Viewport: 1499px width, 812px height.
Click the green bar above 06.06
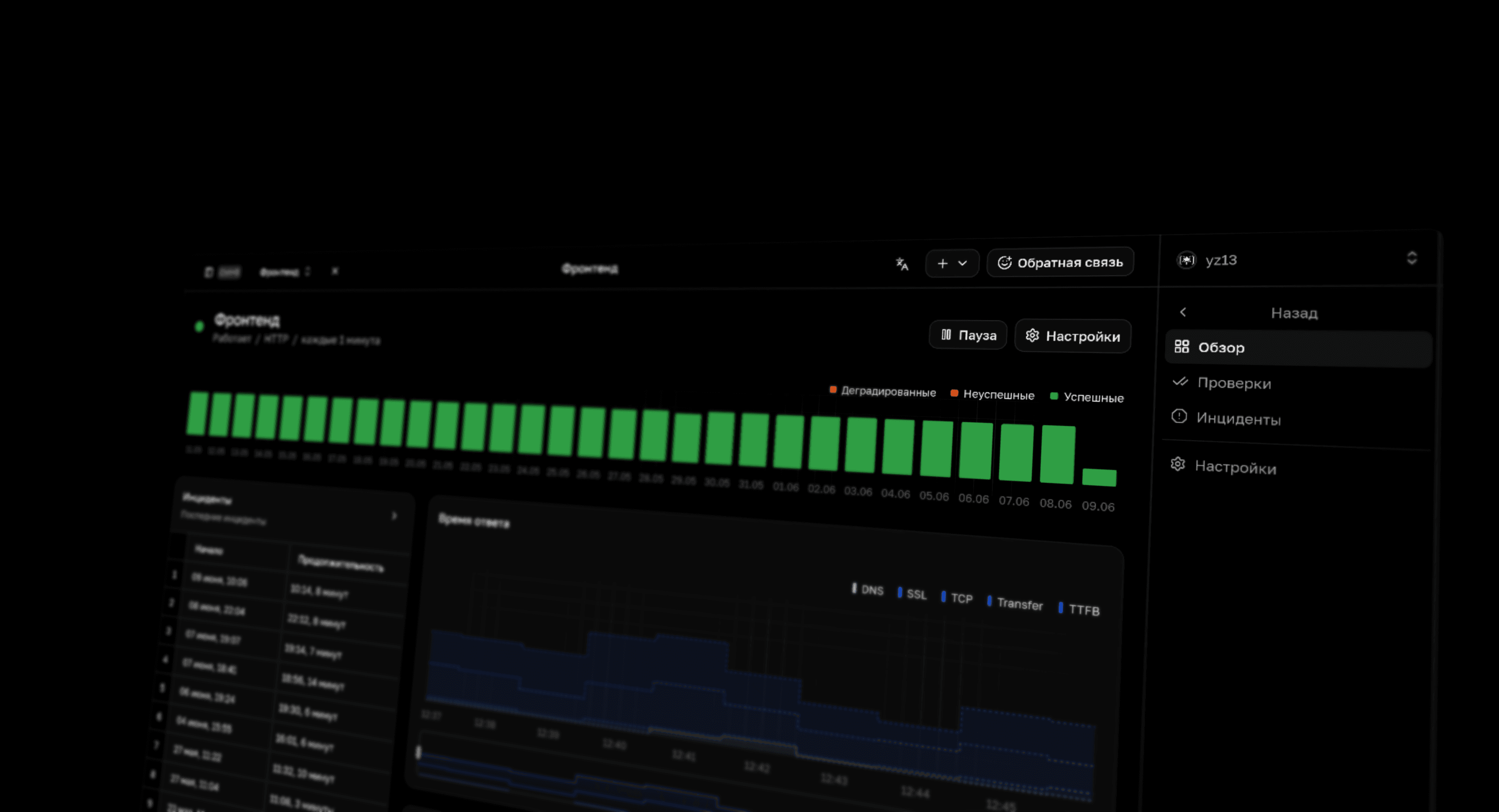click(x=976, y=451)
